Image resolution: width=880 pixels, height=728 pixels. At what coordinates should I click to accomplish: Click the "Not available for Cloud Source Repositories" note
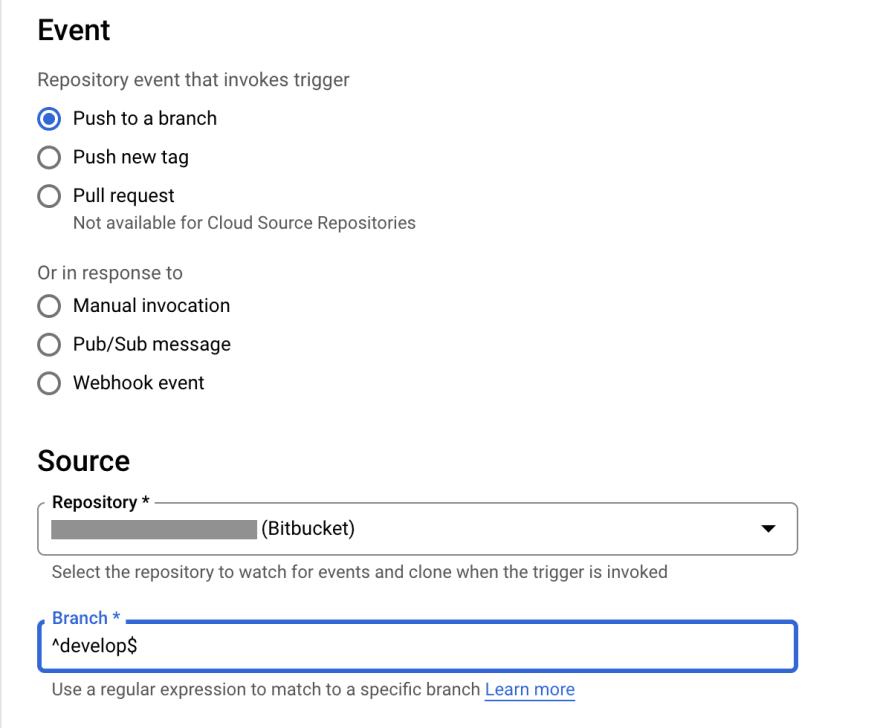(x=245, y=223)
